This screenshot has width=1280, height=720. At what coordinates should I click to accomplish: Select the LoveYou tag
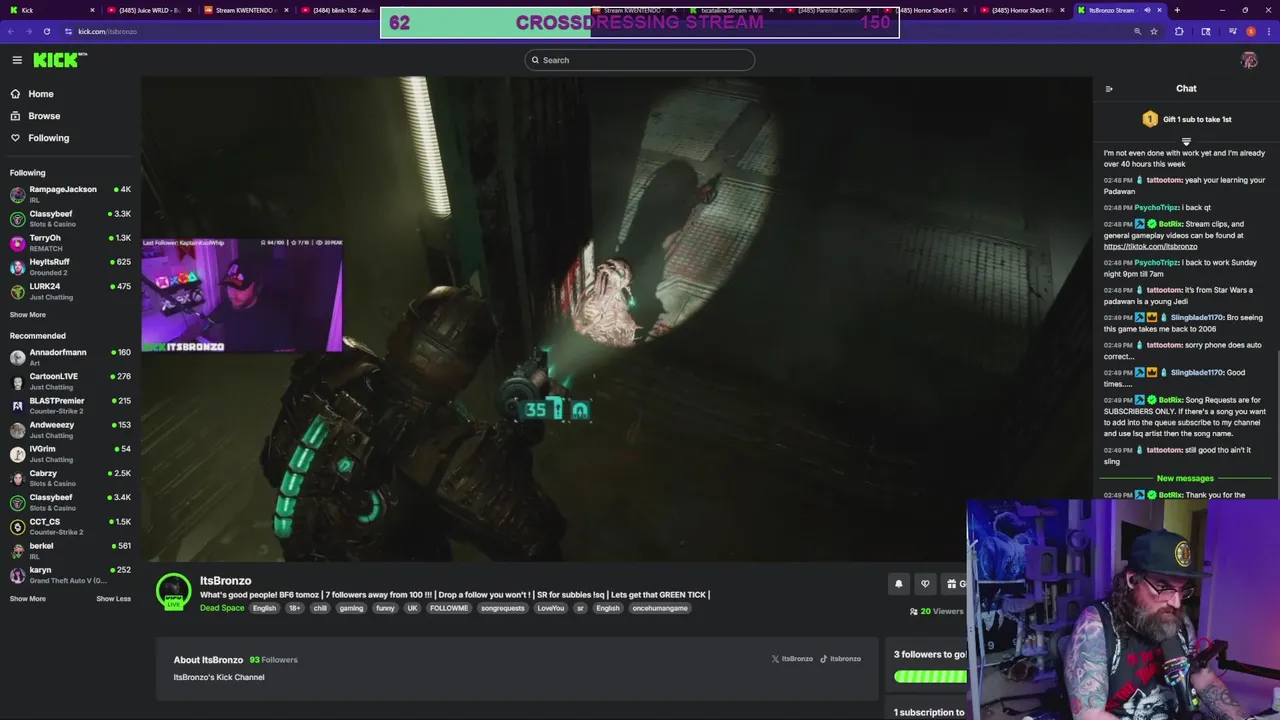pyautogui.click(x=550, y=608)
